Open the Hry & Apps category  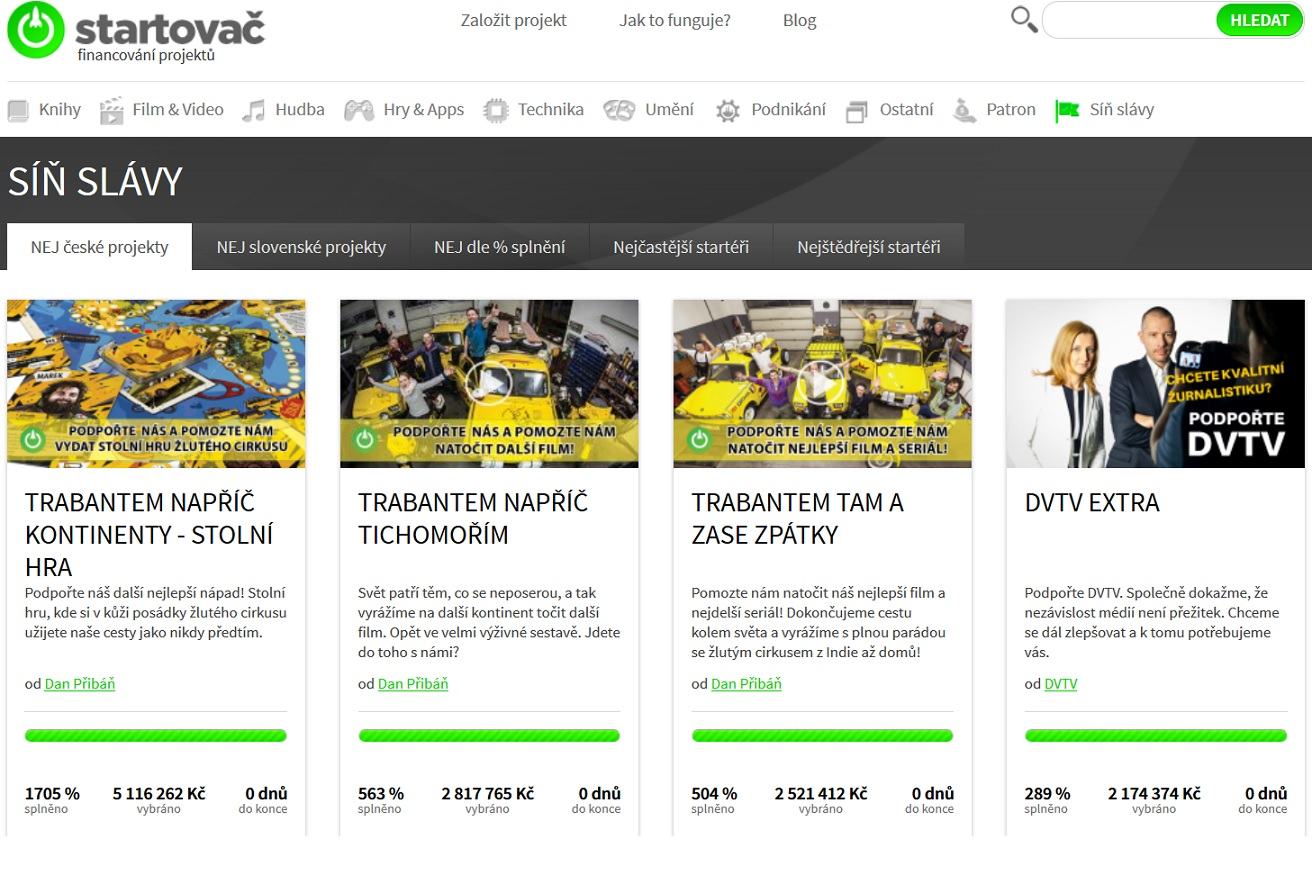[x=424, y=109]
